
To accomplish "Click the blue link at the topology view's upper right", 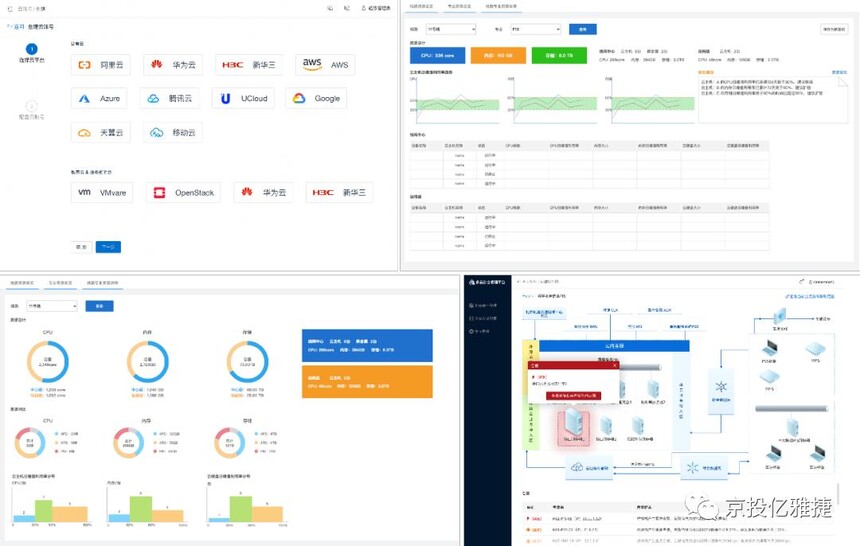I will [x=810, y=296].
